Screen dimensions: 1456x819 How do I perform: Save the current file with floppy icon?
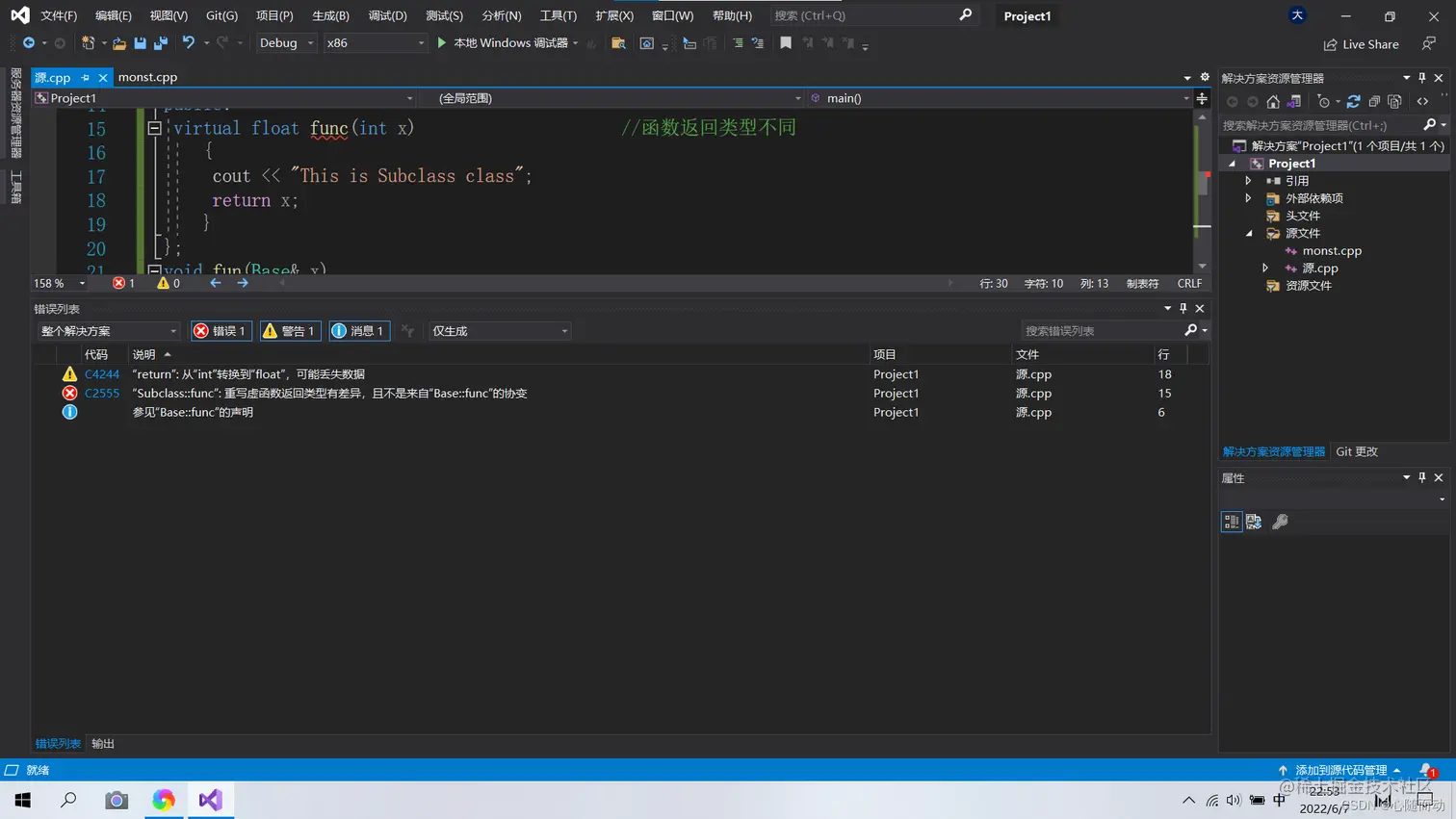[x=141, y=43]
